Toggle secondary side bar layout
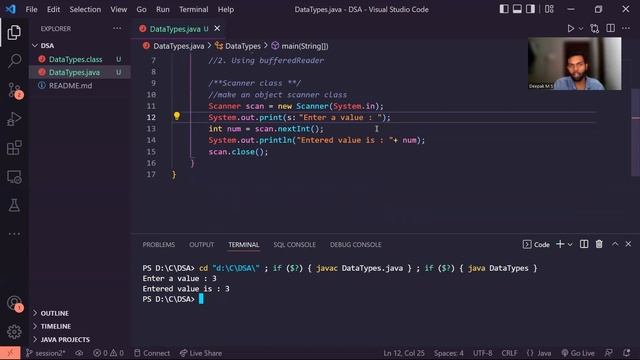 [x=530, y=9]
